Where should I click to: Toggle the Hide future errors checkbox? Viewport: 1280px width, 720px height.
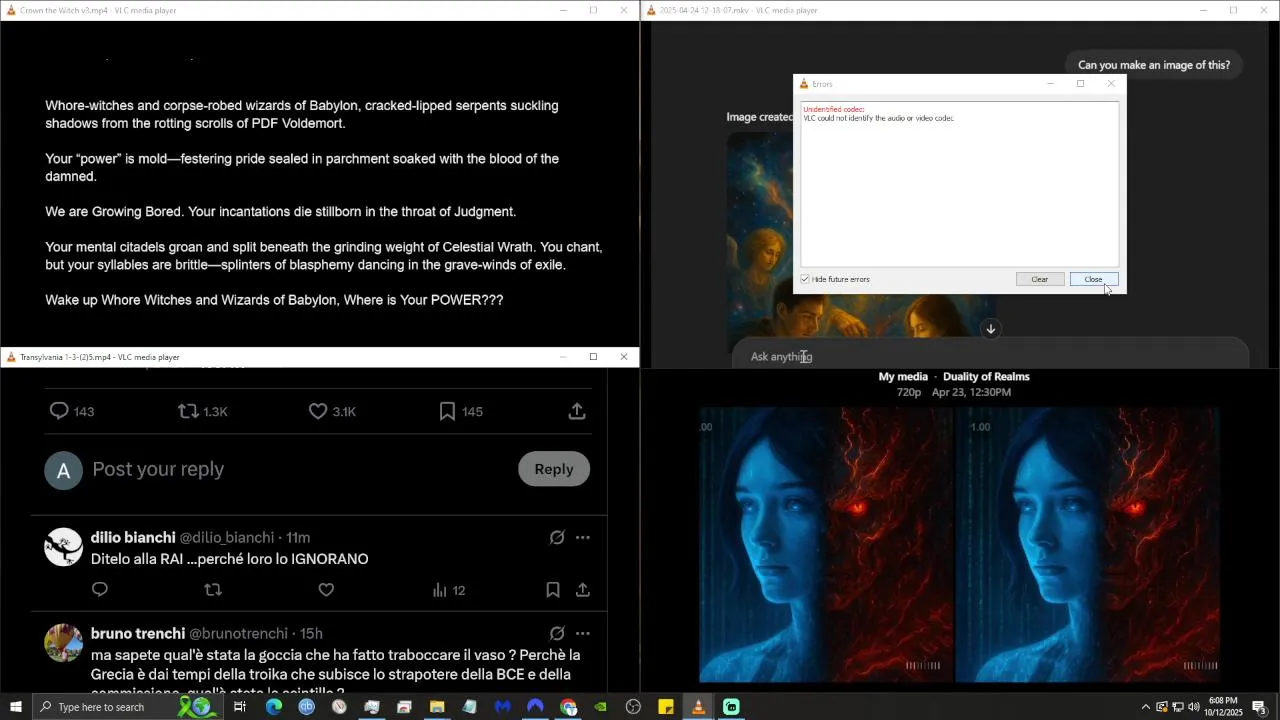(805, 279)
